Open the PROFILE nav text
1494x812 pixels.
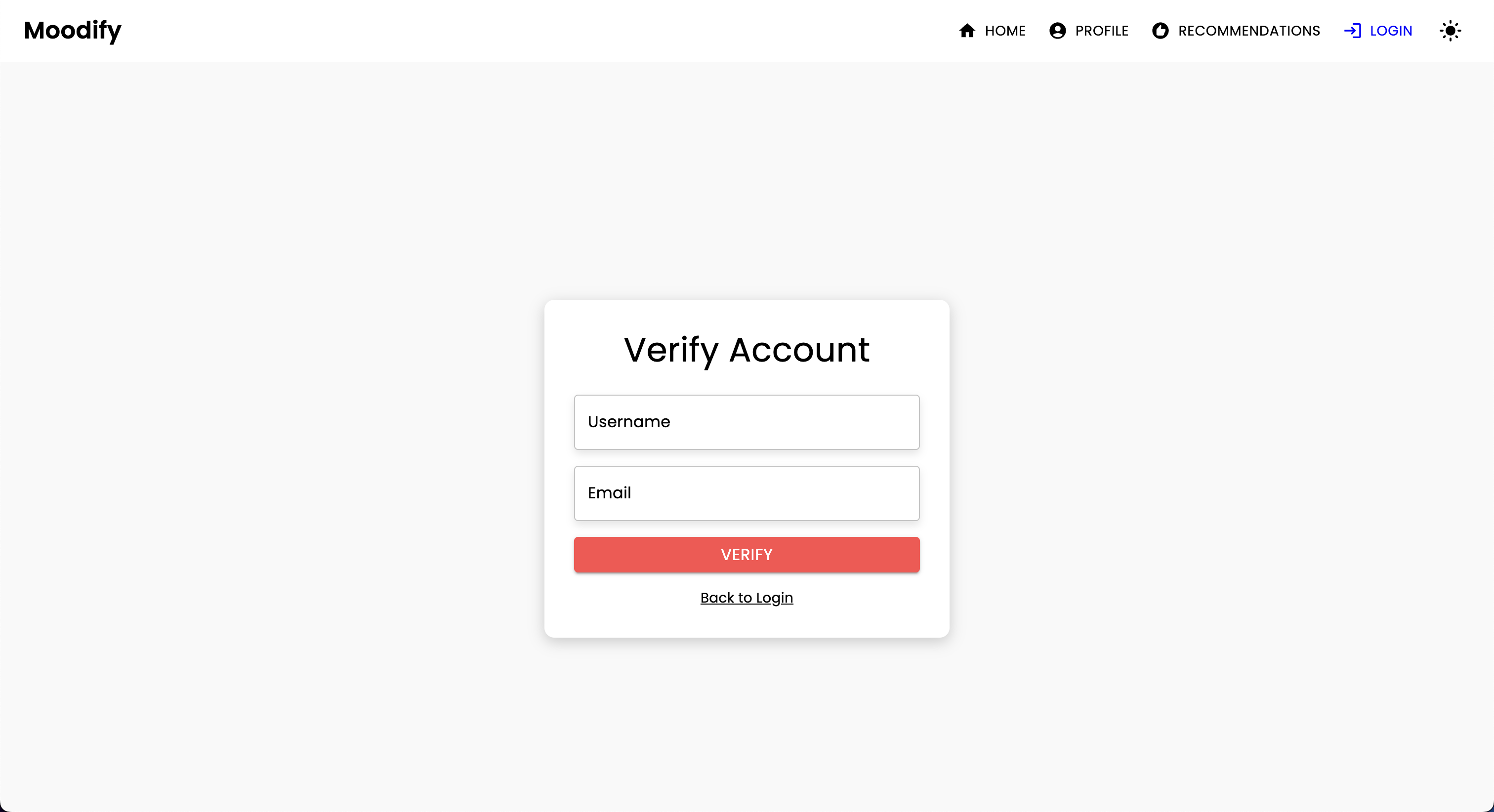1101,31
